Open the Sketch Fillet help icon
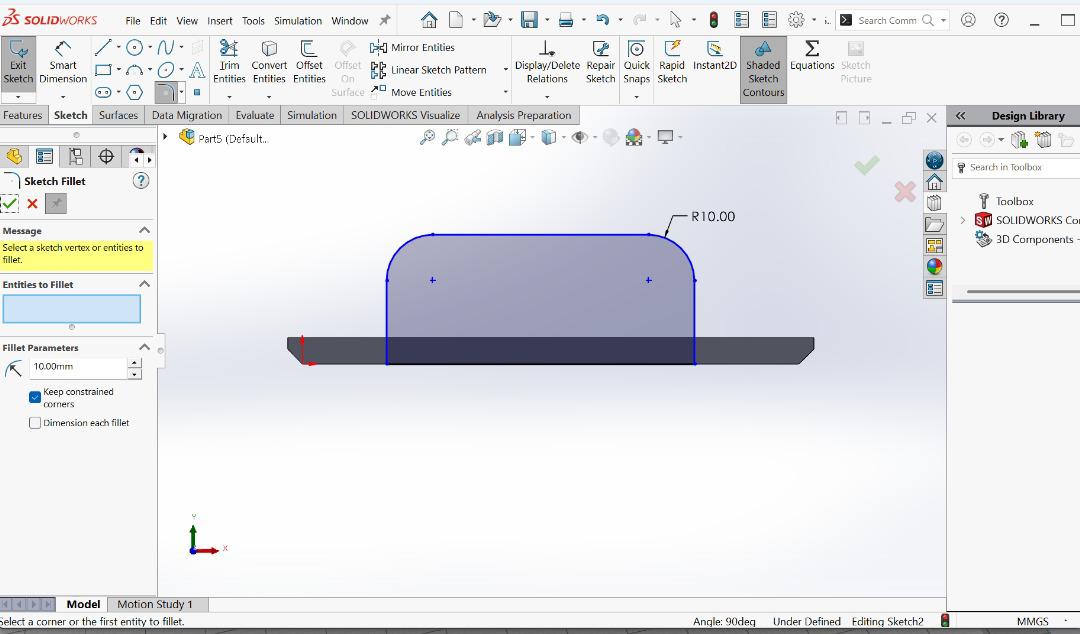1080x634 pixels. [x=141, y=181]
